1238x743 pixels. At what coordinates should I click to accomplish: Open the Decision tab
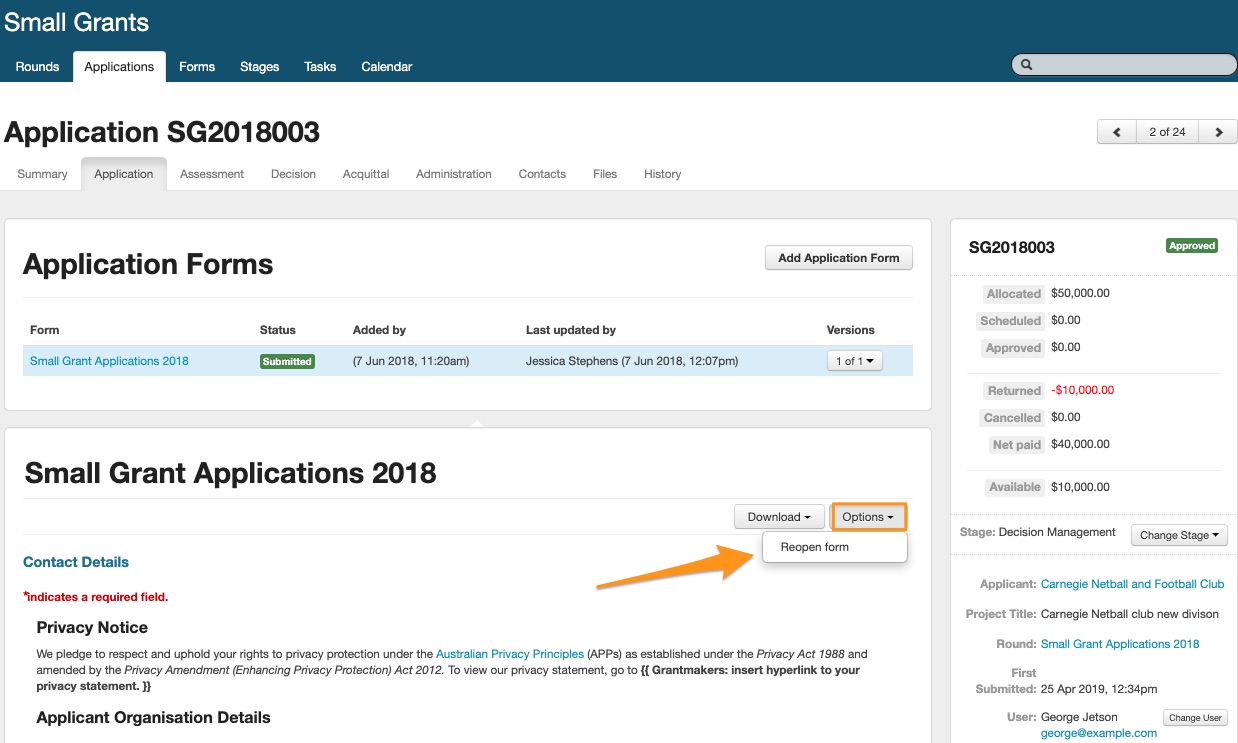pyautogui.click(x=293, y=174)
